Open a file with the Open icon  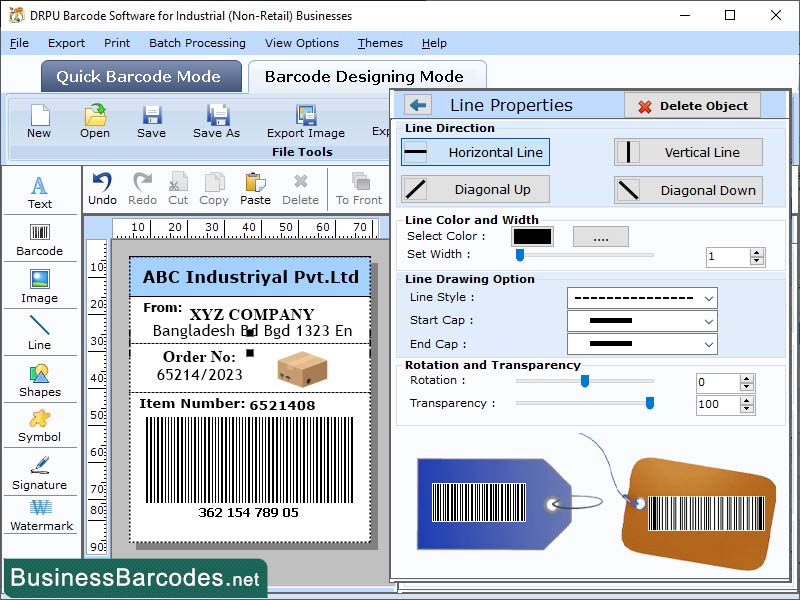tap(95, 121)
